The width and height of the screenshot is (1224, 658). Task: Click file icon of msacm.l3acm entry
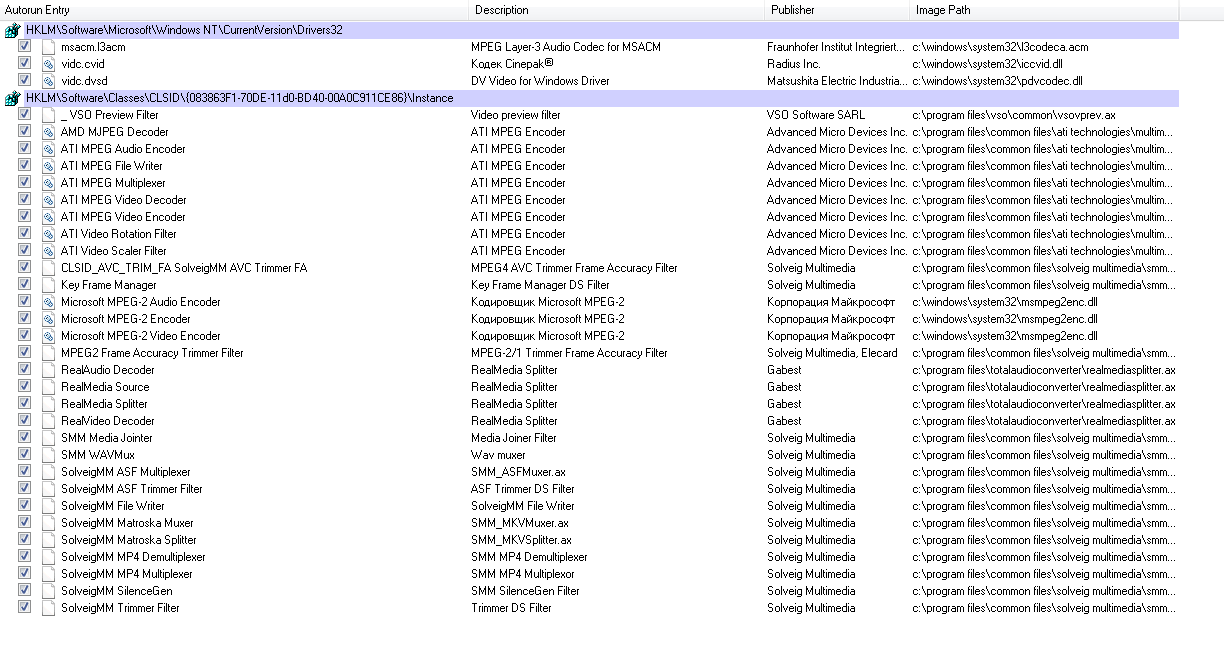point(48,47)
